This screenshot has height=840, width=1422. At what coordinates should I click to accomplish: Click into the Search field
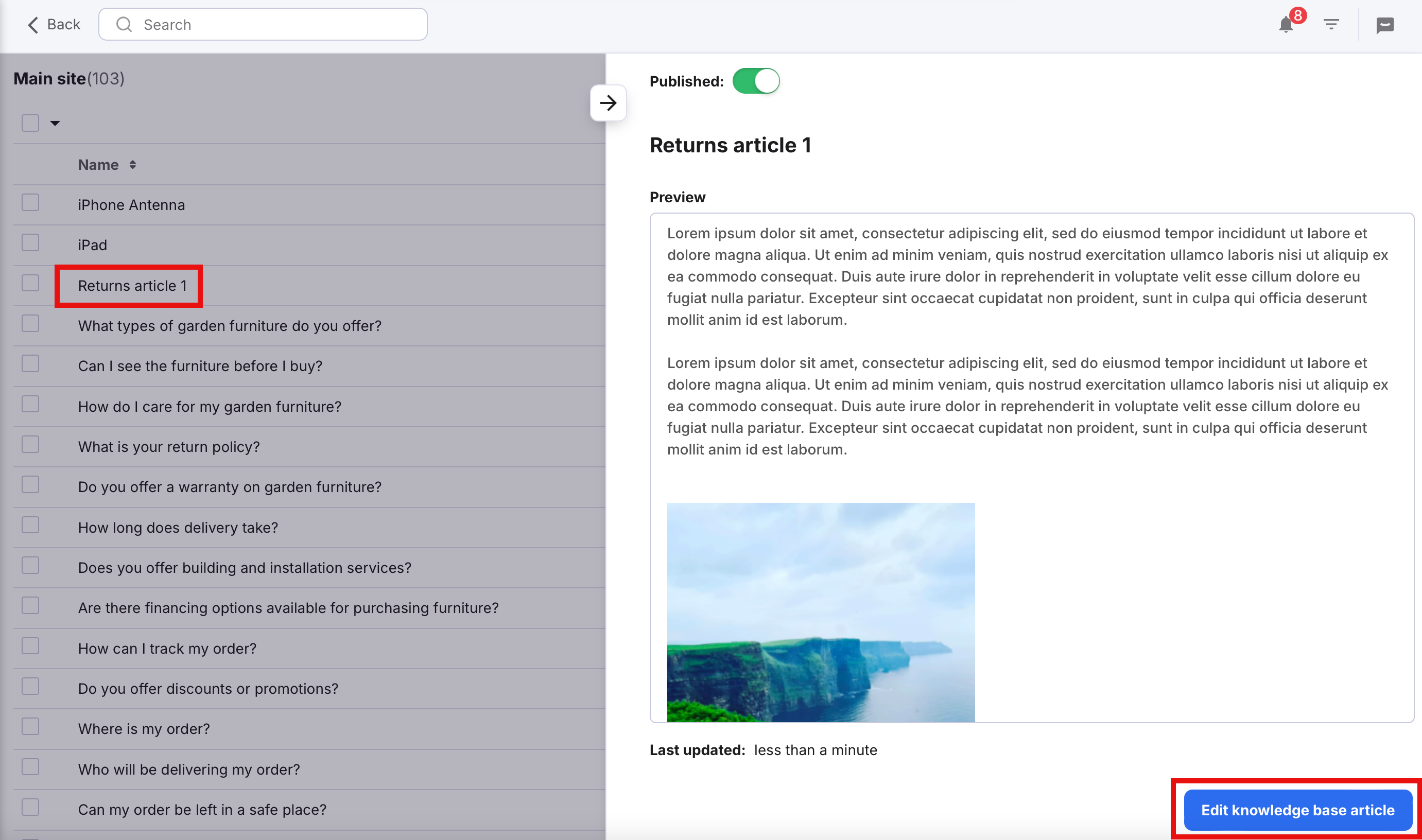[263, 24]
